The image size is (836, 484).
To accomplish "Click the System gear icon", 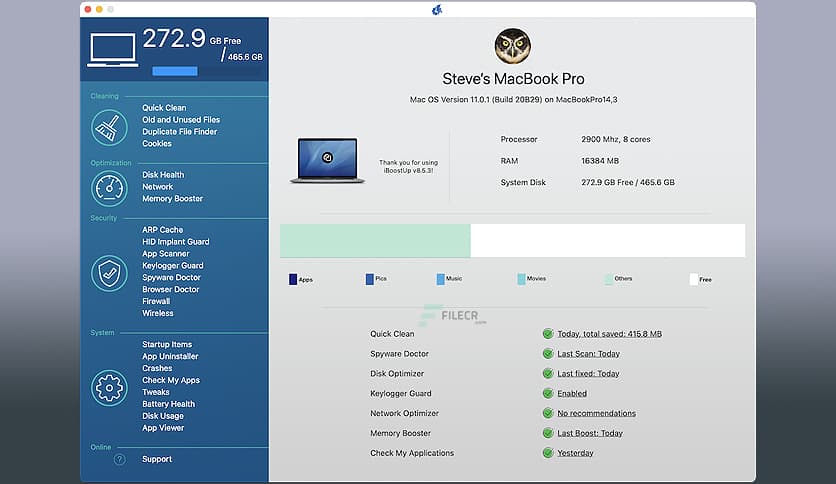I will point(109,387).
